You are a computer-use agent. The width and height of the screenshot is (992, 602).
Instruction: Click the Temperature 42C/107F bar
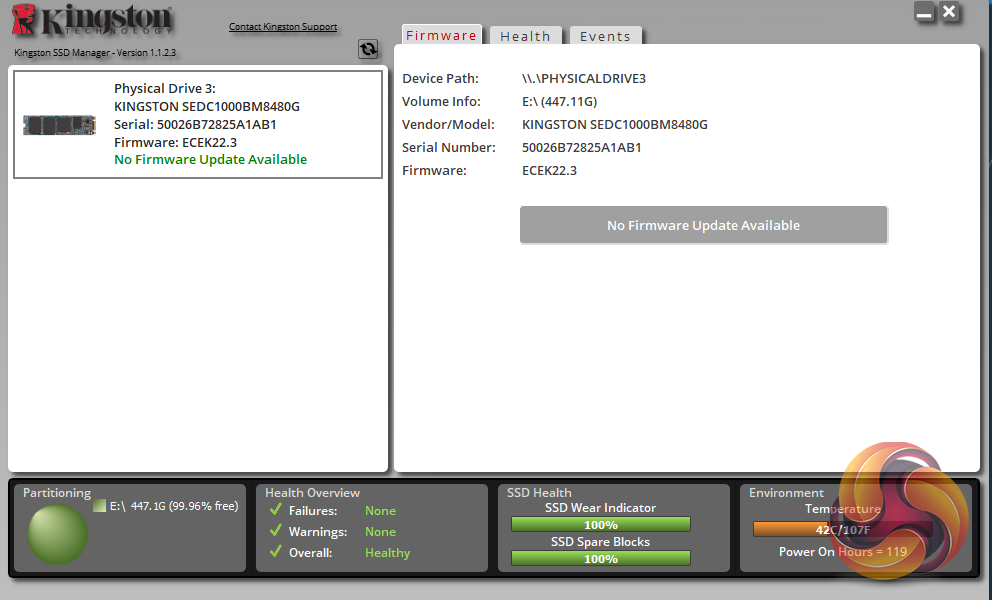click(x=842, y=529)
